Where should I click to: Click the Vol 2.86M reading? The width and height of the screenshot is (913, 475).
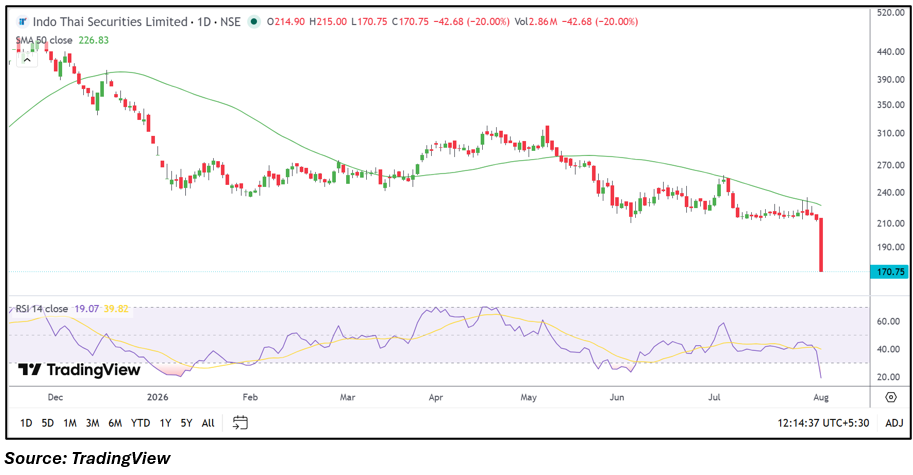(x=536, y=22)
